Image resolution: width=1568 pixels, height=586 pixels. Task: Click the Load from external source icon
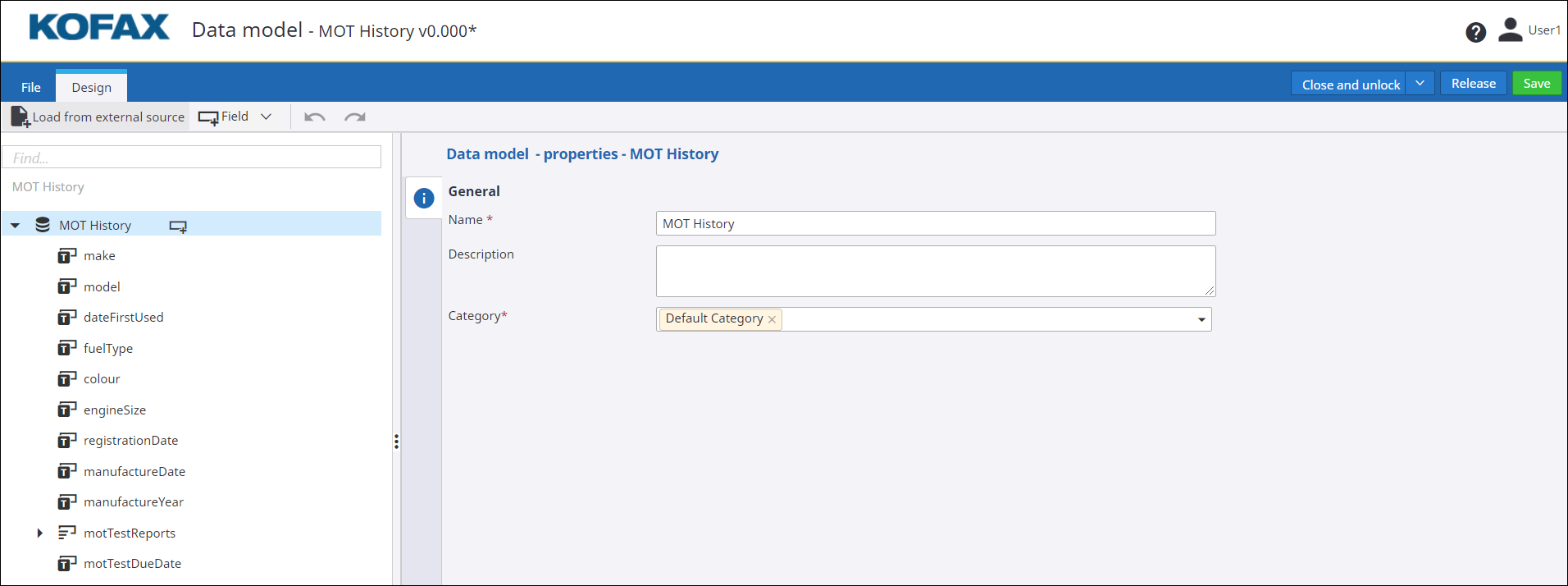pos(20,117)
